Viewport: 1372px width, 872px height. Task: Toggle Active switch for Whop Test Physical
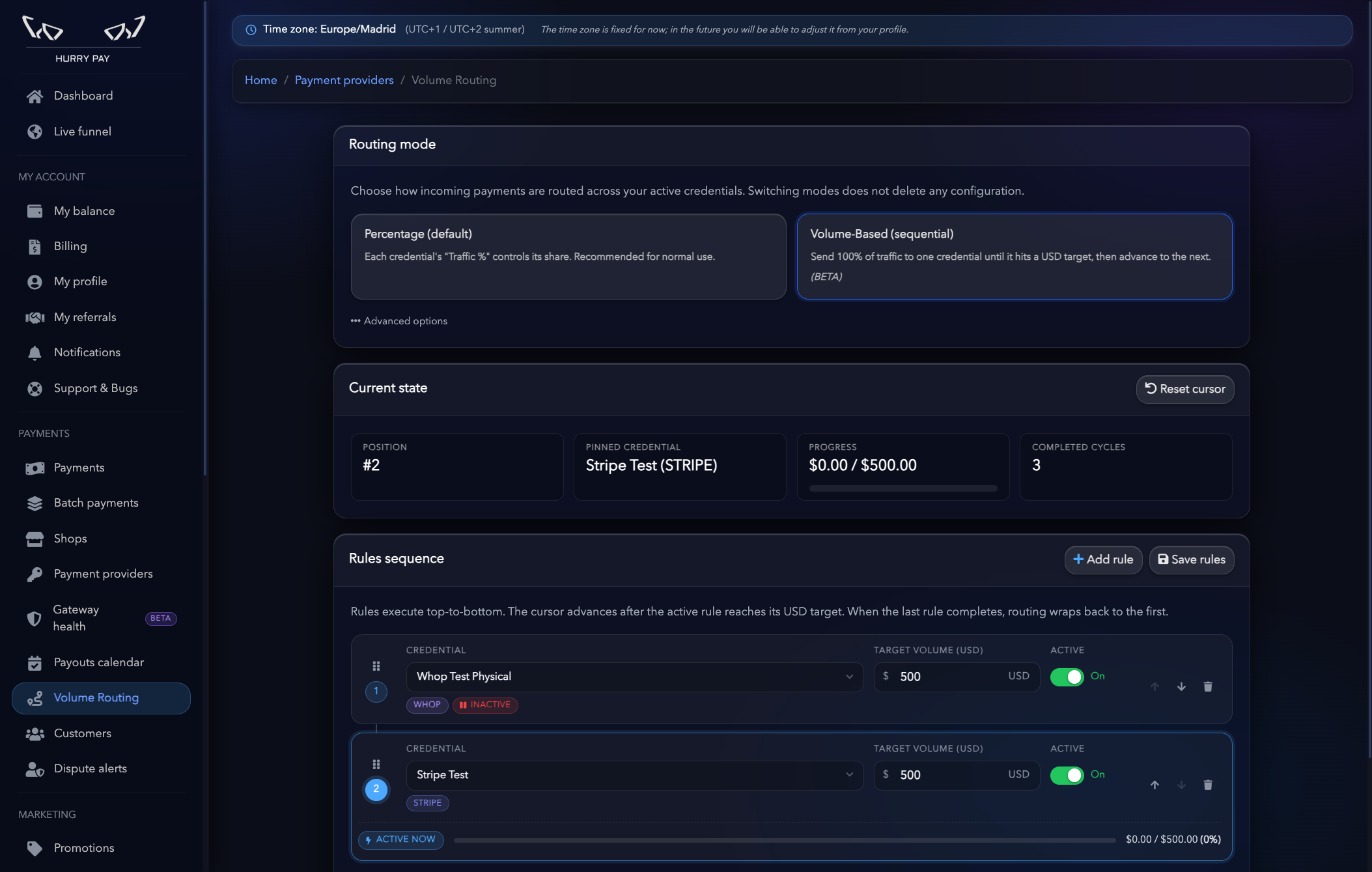[1067, 677]
